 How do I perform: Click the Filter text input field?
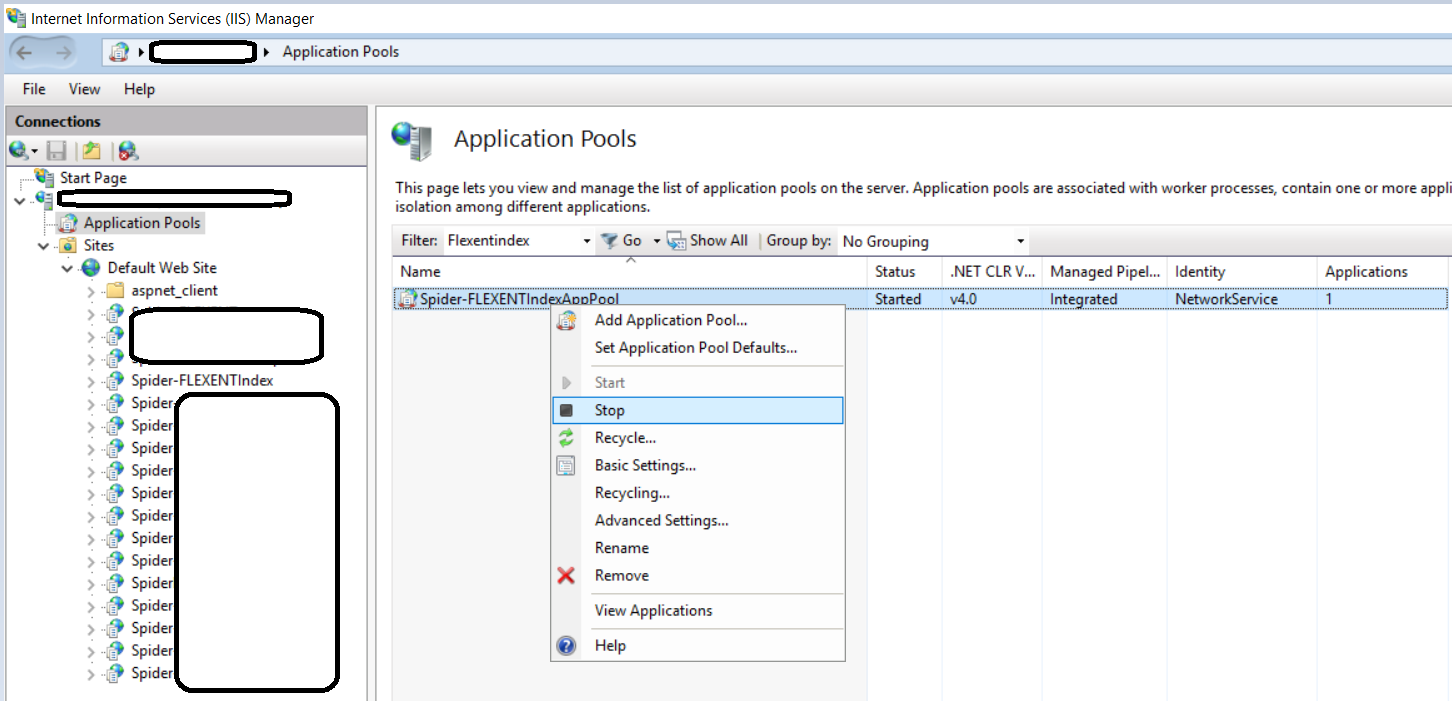(x=511, y=241)
